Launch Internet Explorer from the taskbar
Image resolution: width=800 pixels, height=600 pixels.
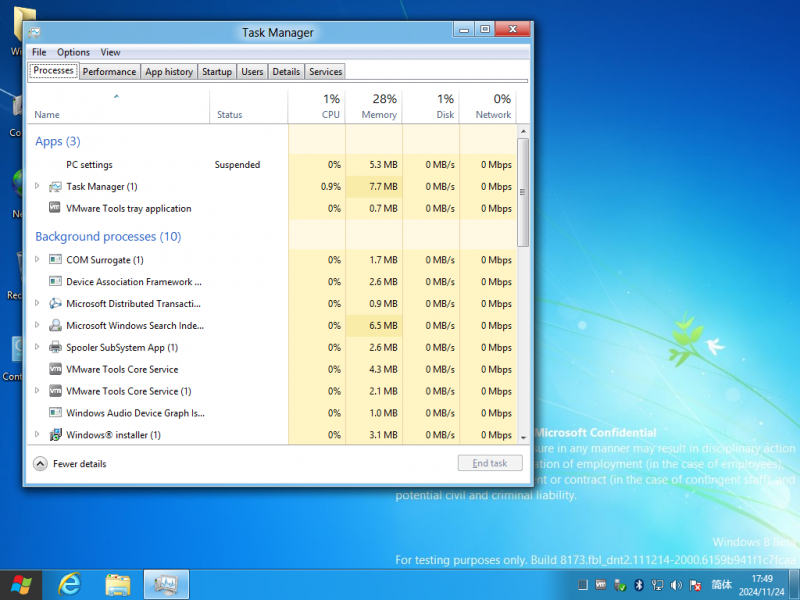(69, 585)
